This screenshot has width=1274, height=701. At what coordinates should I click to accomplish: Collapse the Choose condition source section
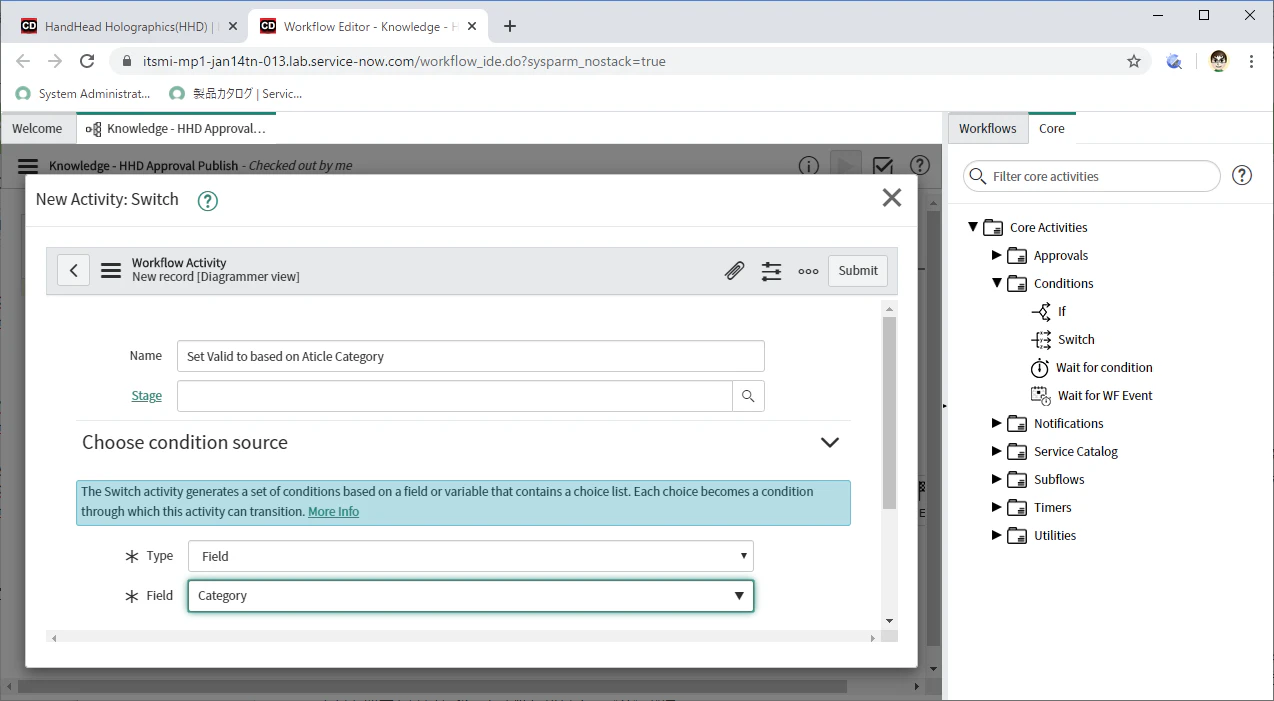[829, 442]
